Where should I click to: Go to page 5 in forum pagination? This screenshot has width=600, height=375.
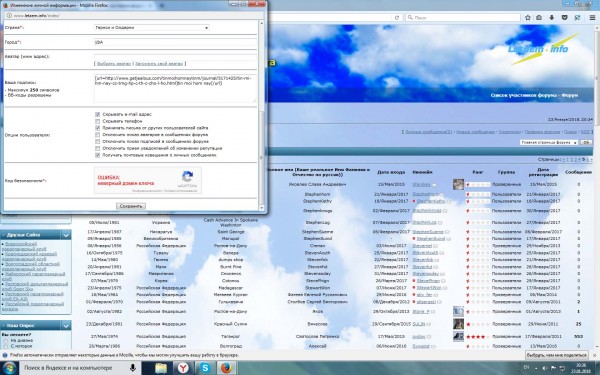(x=583, y=160)
